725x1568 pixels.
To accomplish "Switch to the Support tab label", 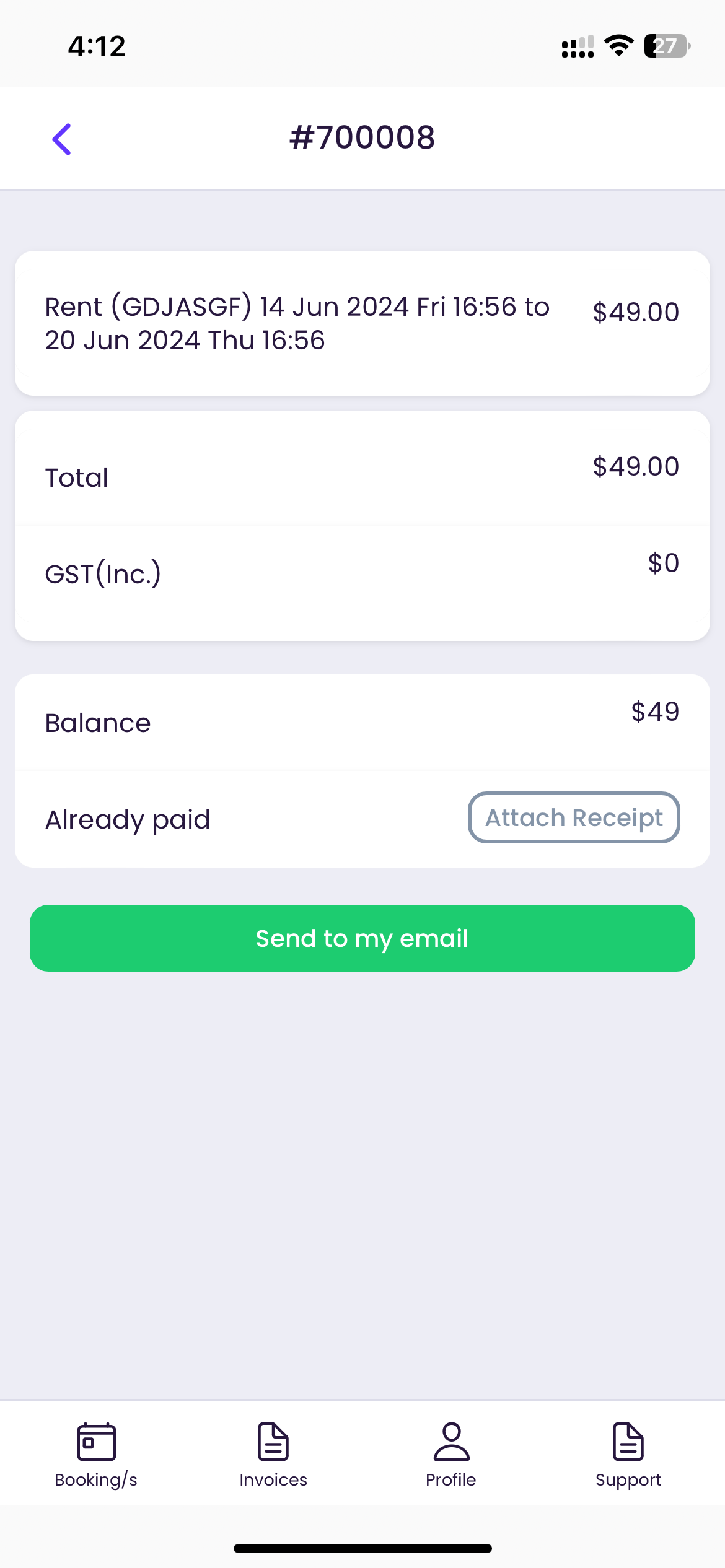I will click(x=628, y=1481).
